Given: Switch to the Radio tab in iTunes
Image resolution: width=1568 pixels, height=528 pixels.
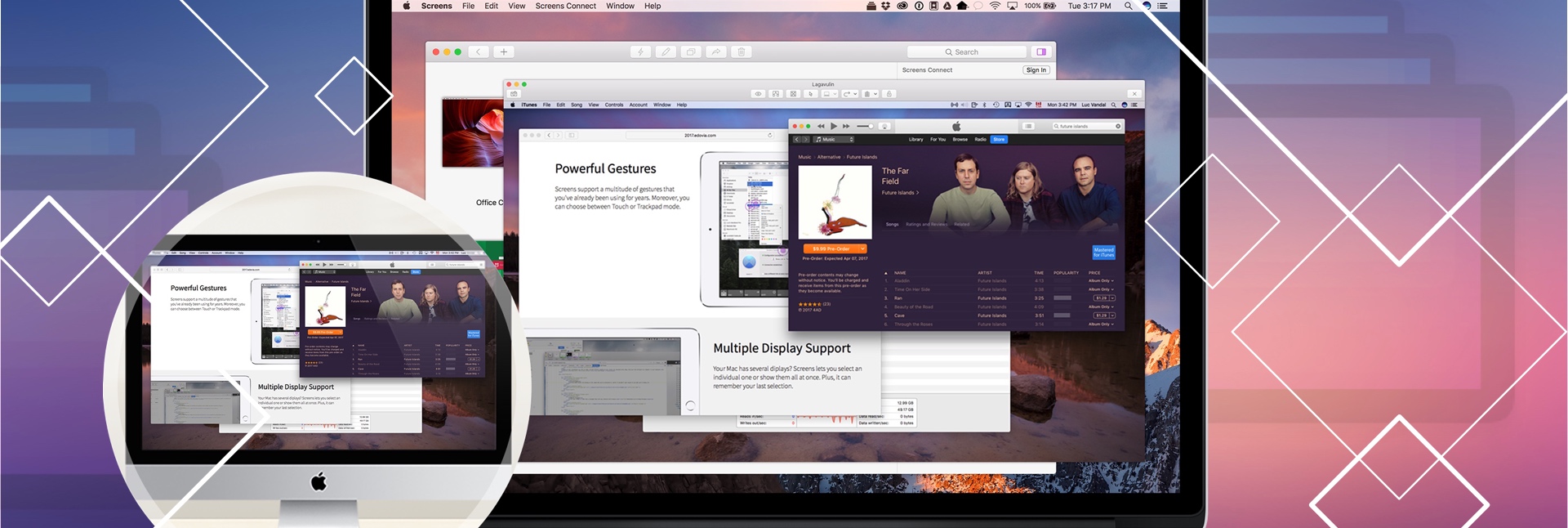Looking at the screenshot, I should pos(980,140).
